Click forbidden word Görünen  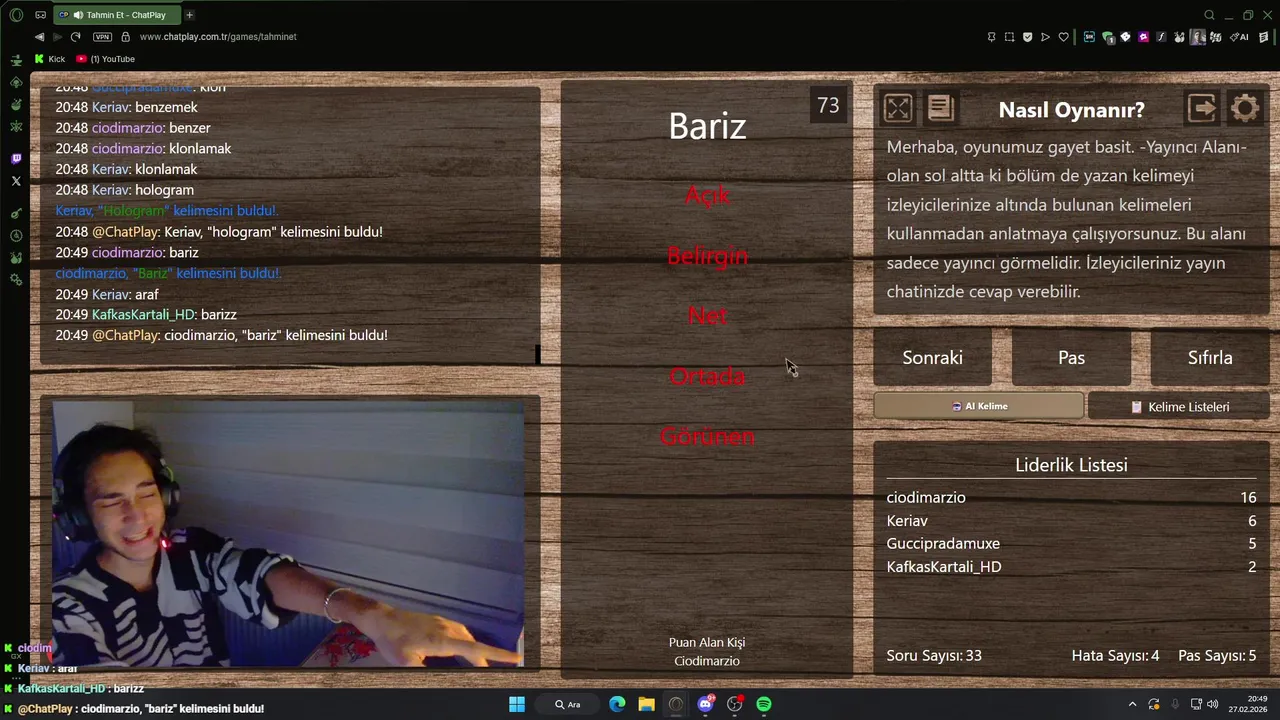707,436
